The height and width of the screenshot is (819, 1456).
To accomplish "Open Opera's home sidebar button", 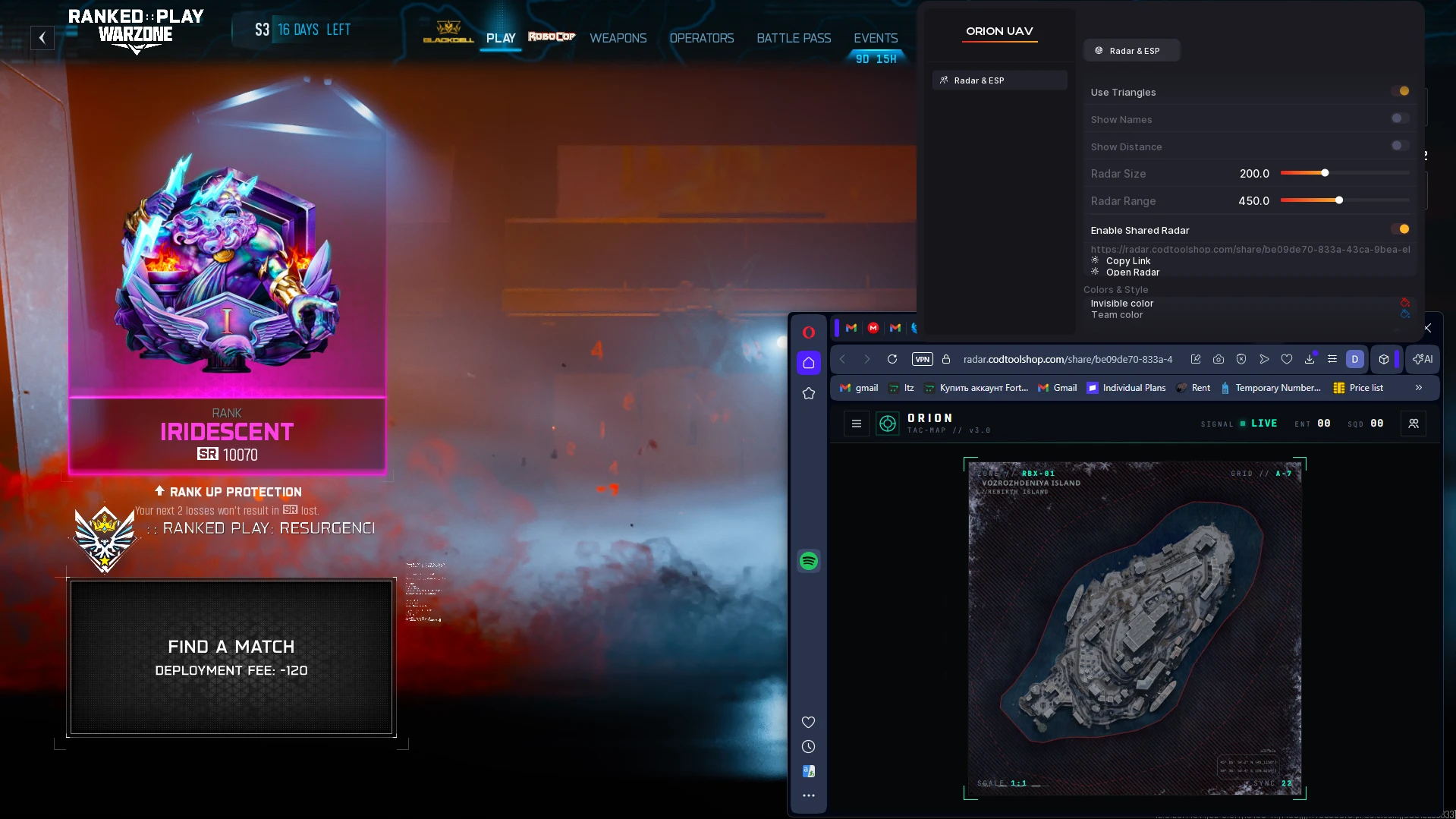I will (x=809, y=363).
